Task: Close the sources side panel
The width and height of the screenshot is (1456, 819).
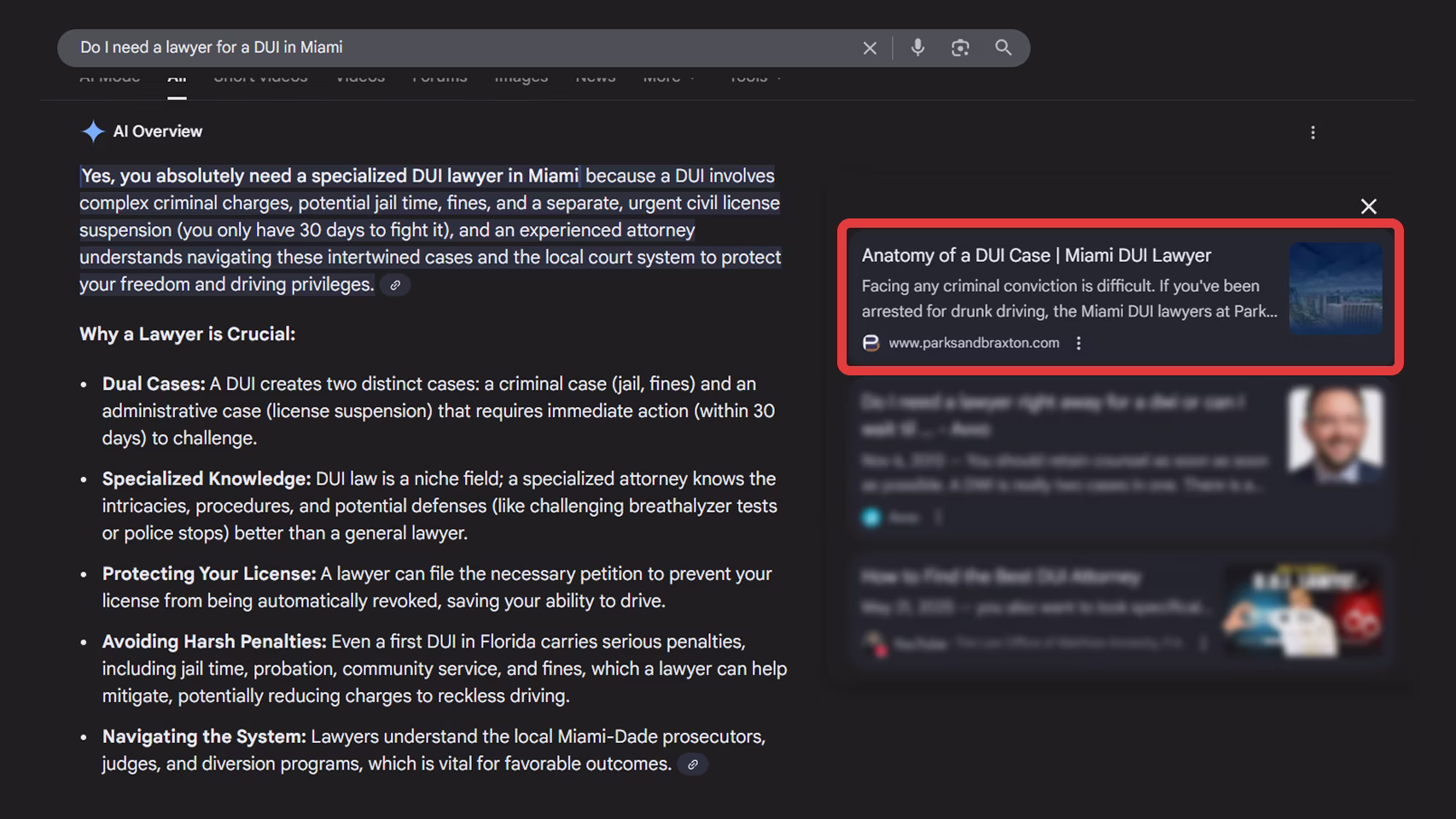Action: (1369, 206)
